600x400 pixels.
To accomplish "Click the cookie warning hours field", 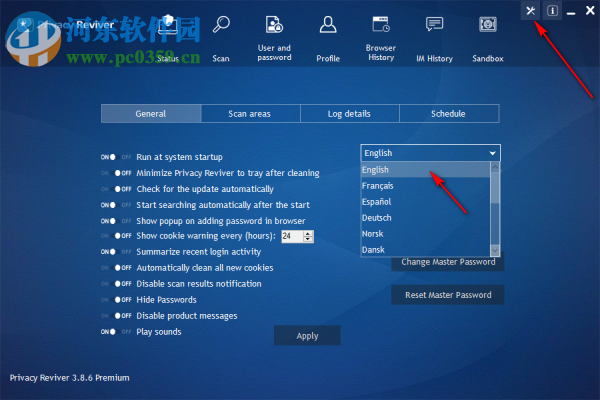I will coord(292,236).
